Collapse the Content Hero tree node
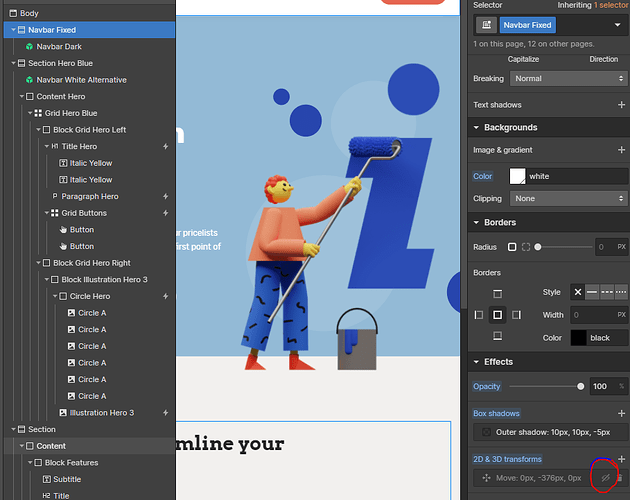This screenshot has width=630, height=500. tap(22, 96)
